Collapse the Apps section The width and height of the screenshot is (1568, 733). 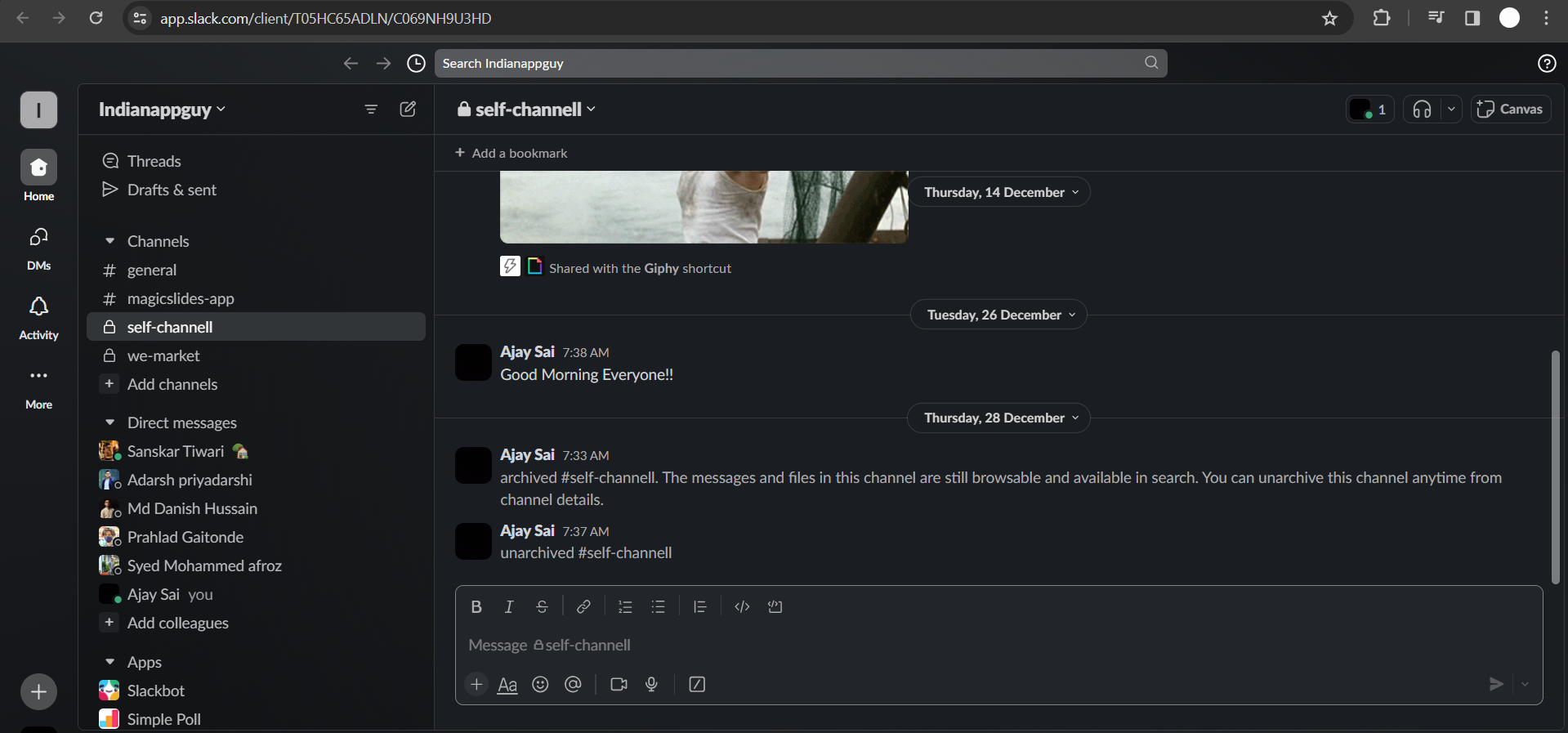[x=109, y=662]
